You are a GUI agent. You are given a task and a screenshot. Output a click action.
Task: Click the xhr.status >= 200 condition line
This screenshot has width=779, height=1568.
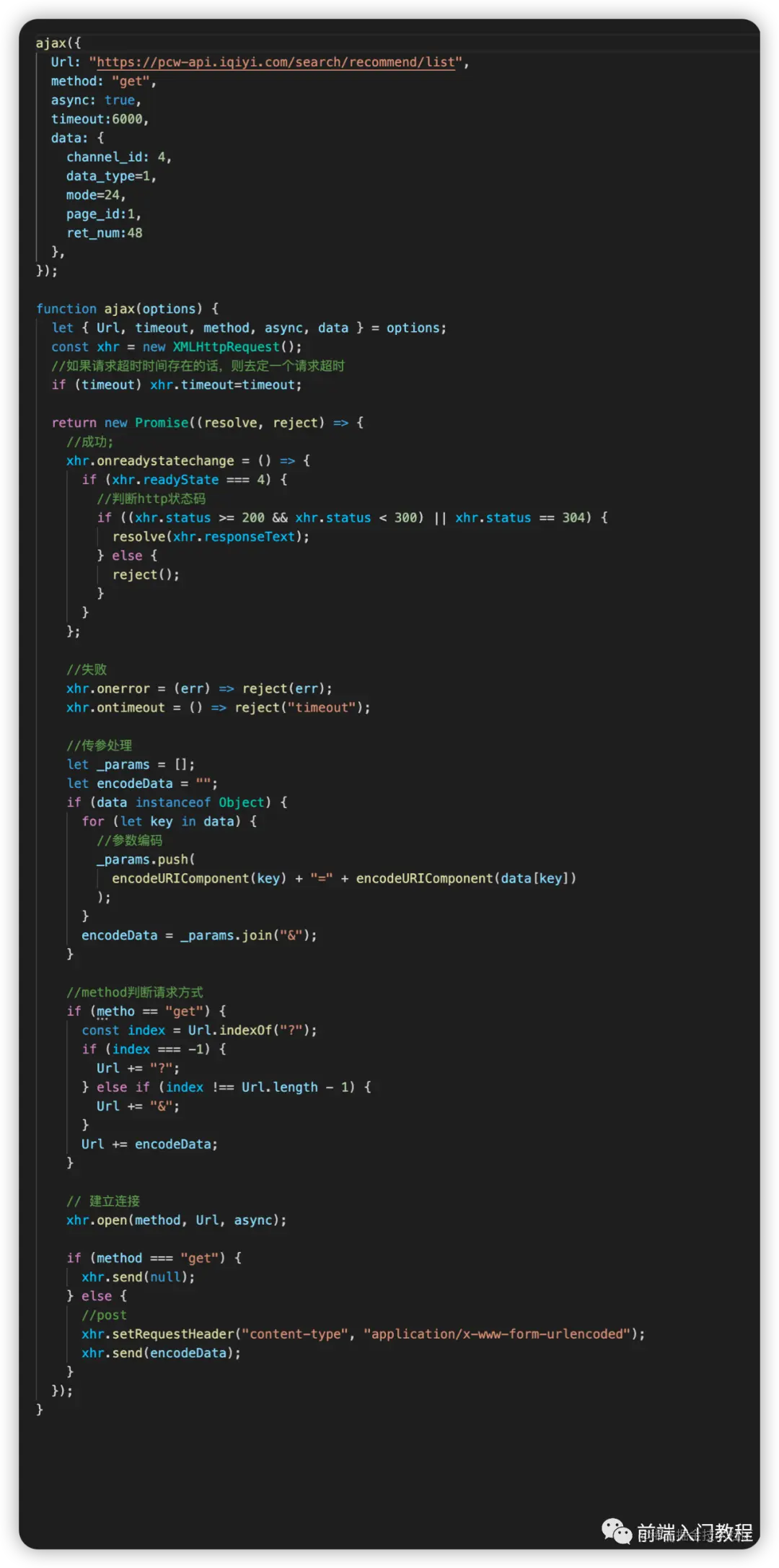point(353,517)
